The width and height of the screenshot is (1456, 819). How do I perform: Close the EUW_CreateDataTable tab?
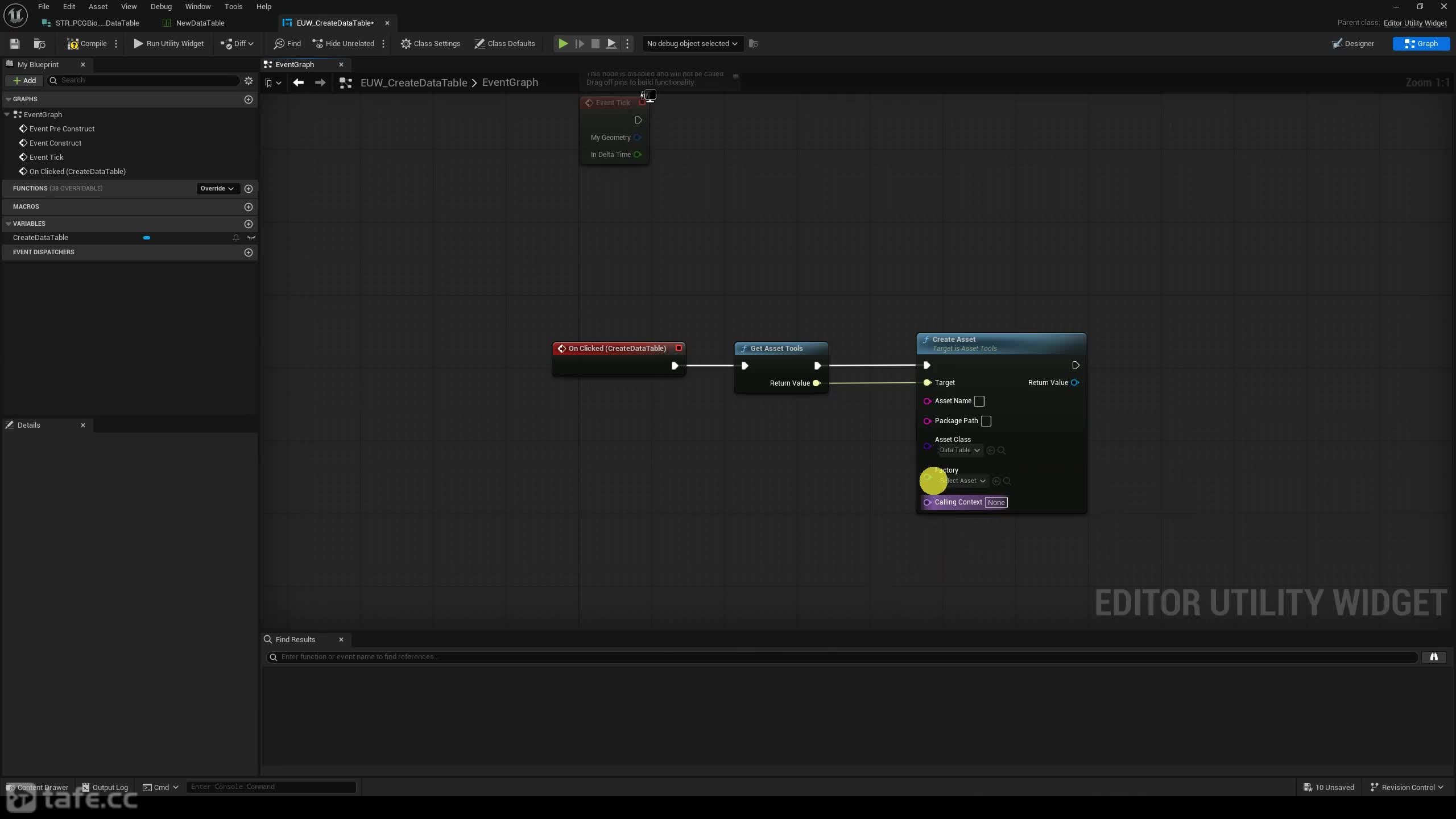pyautogui.click(x=387, y=23)
